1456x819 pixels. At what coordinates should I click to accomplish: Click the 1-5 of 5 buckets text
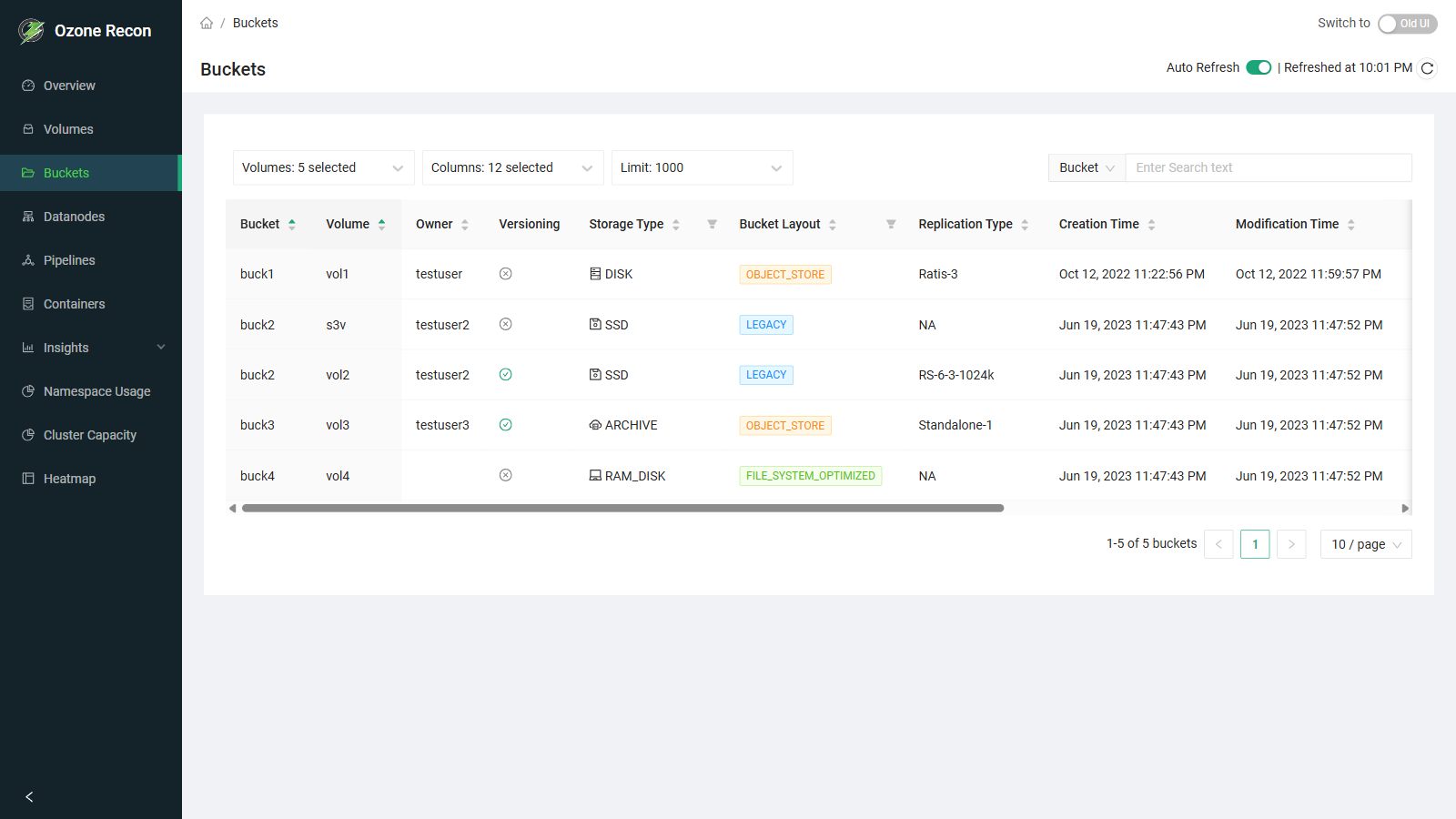point(1152,543)
